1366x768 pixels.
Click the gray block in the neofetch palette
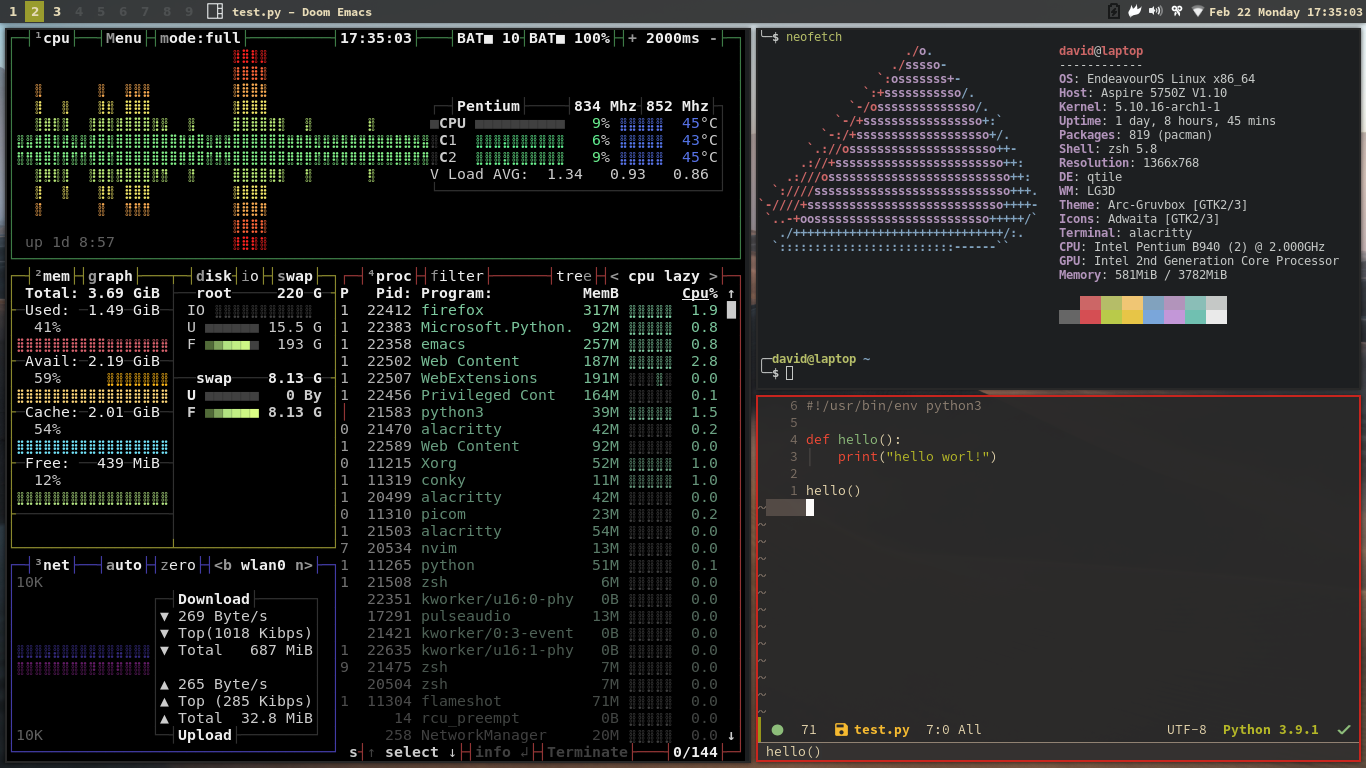(1069, 317)
